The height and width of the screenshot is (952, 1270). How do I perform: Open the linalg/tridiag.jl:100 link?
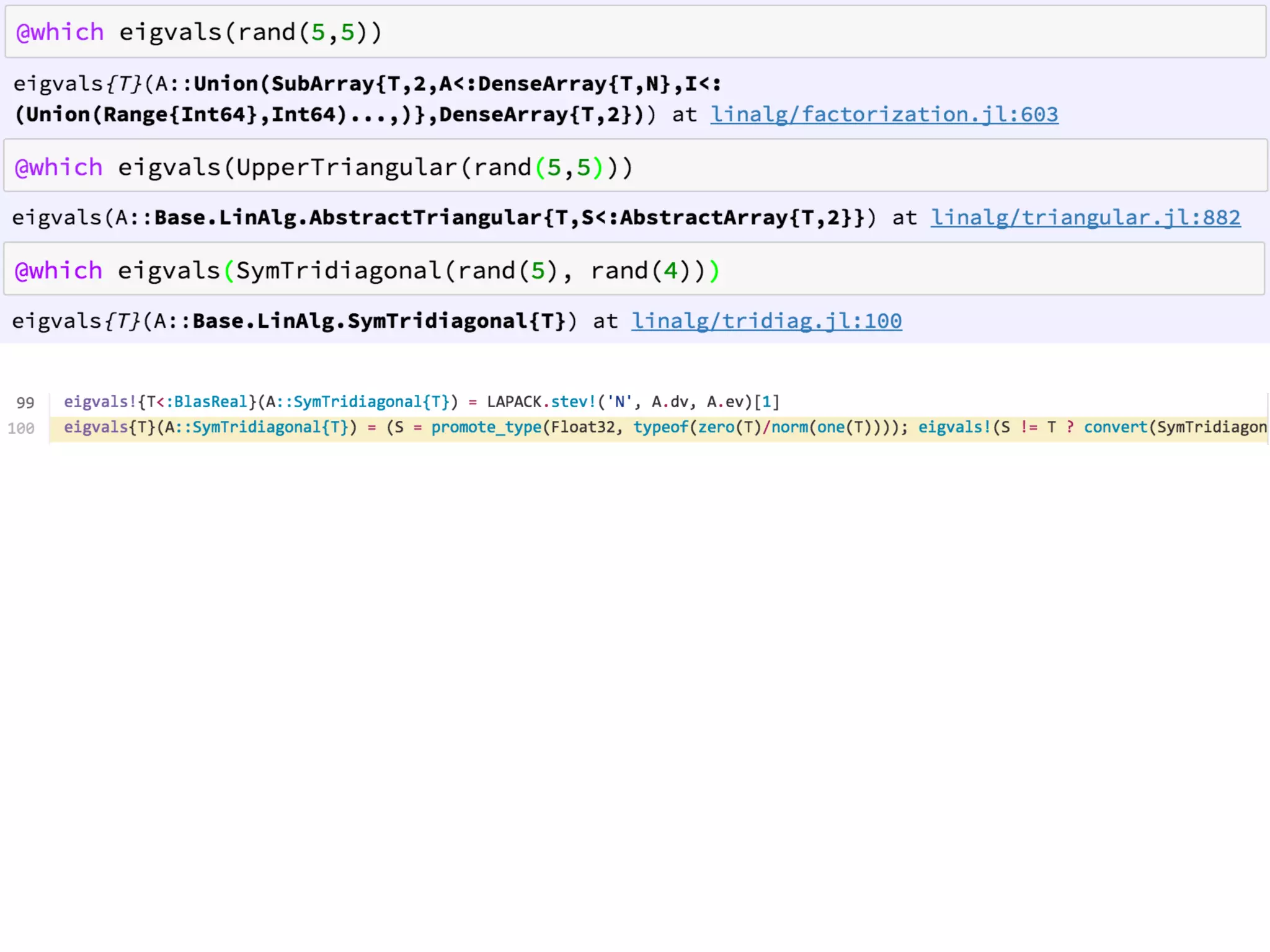766,321
